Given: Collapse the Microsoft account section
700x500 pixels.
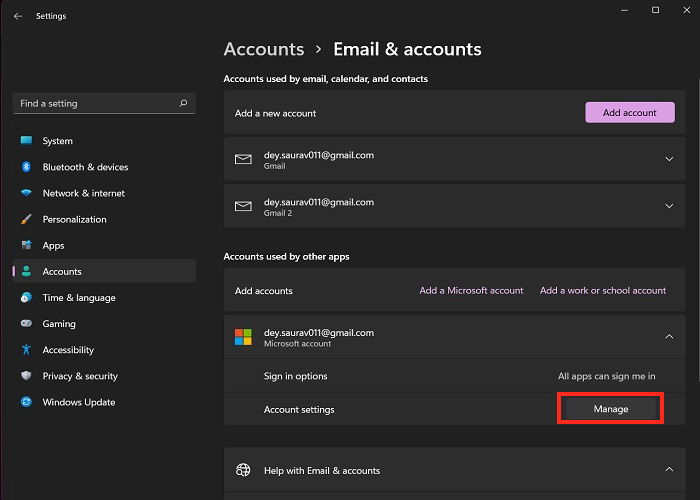Looking at the screenshot, I should point(668,337).
